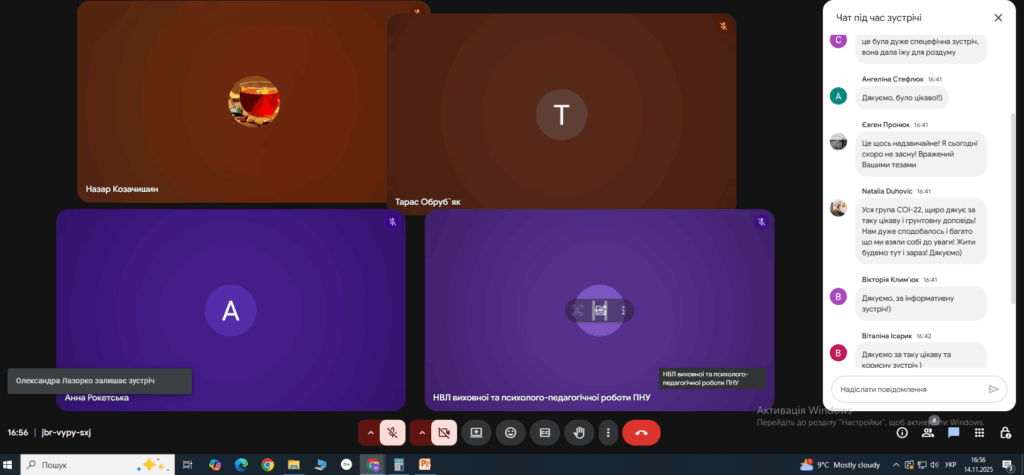Close the meeting chat panel

point(998,18)
